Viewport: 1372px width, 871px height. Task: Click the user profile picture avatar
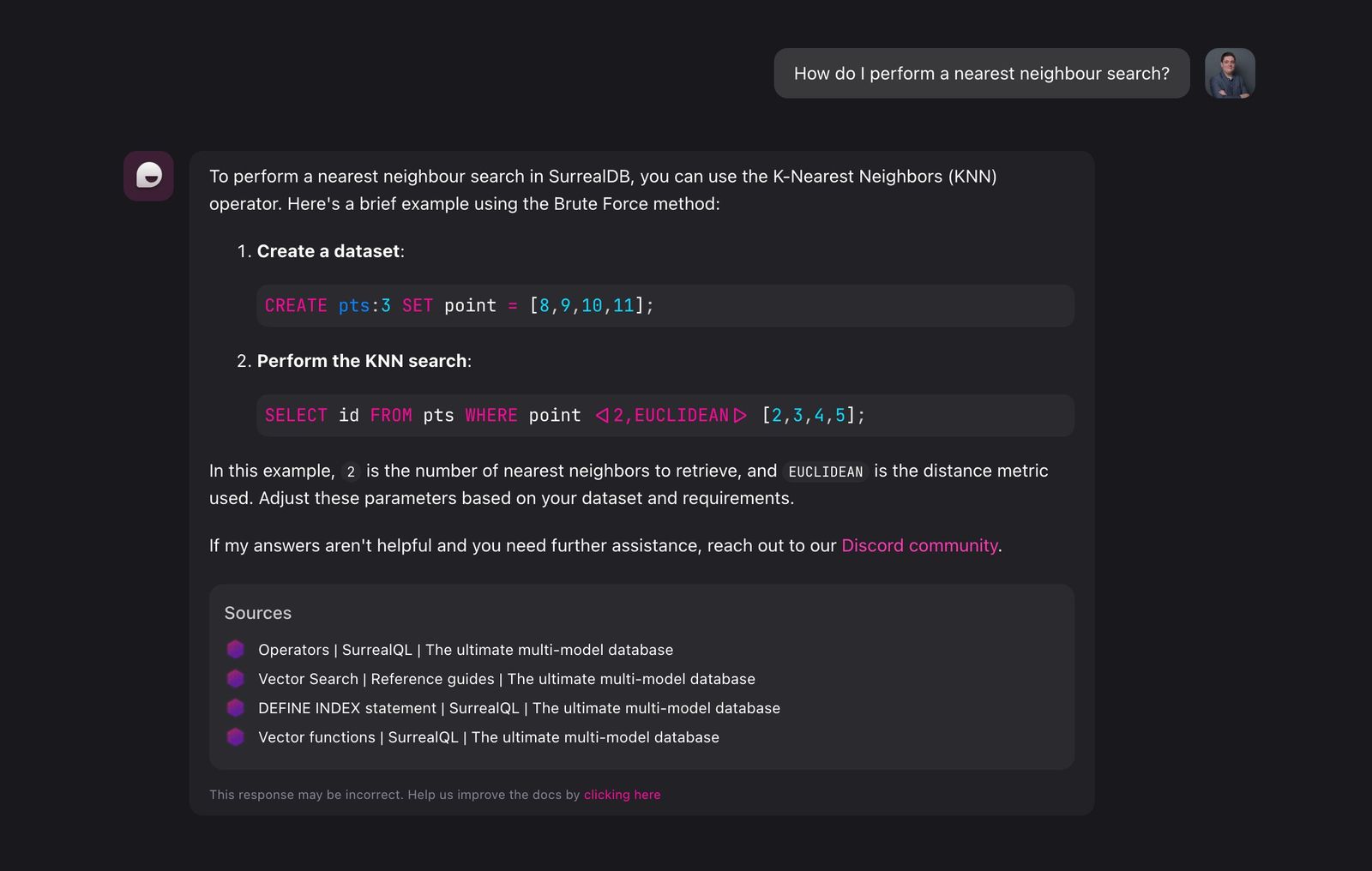coord(1231,74)
